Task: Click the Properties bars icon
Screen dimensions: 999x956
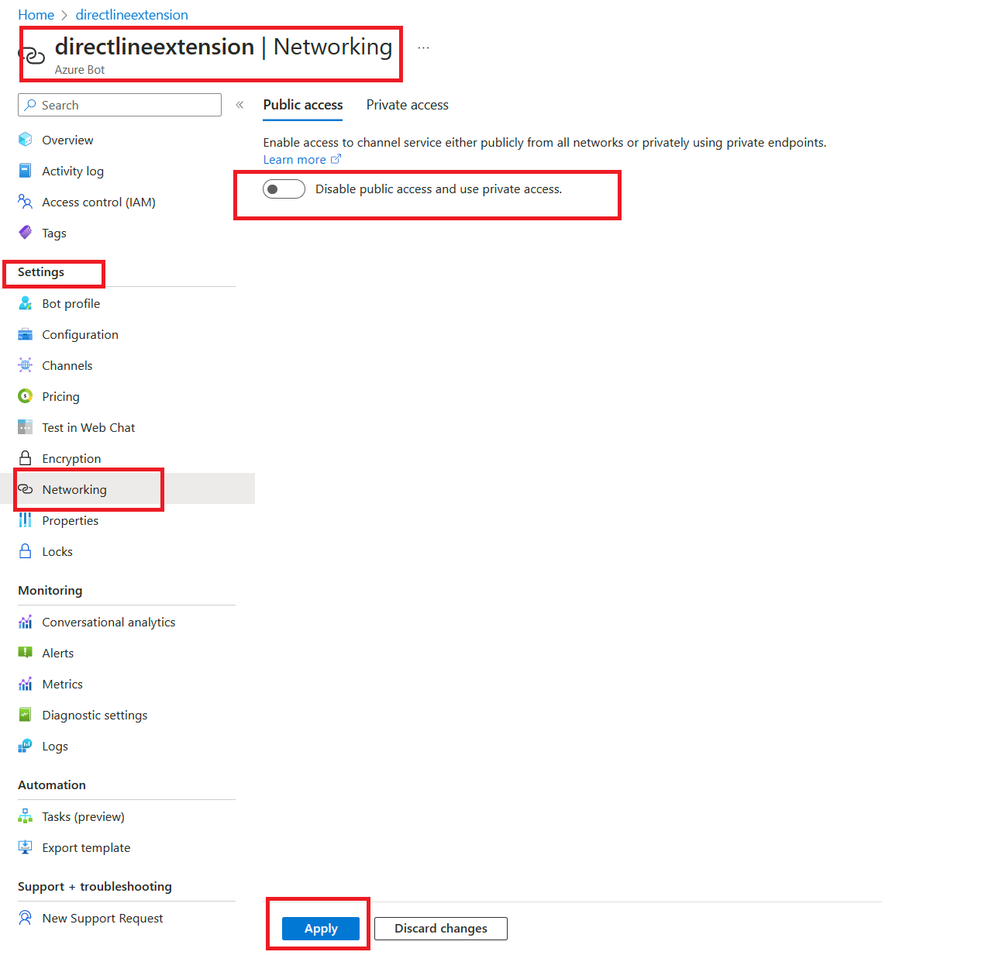Action: [x=25, y=520]
